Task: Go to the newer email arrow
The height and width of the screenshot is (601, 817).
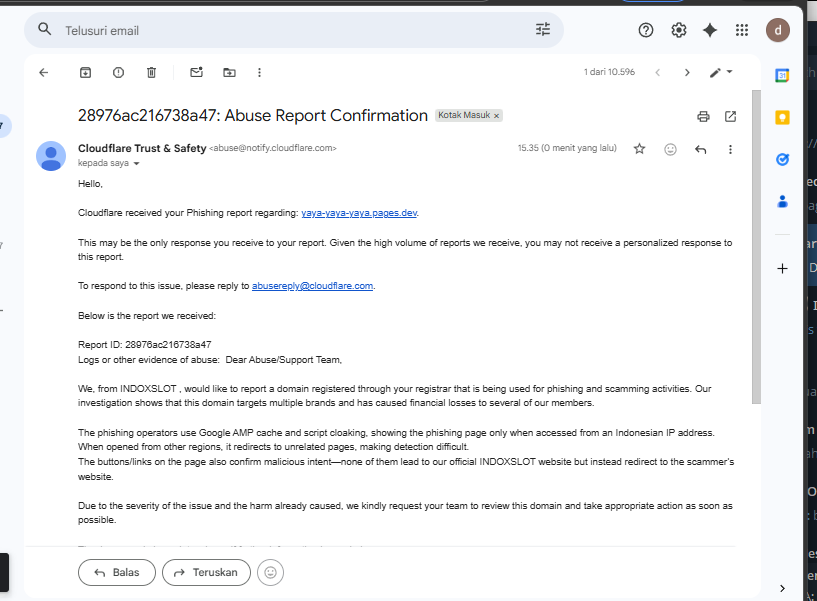Action: (x=658, y=72)
